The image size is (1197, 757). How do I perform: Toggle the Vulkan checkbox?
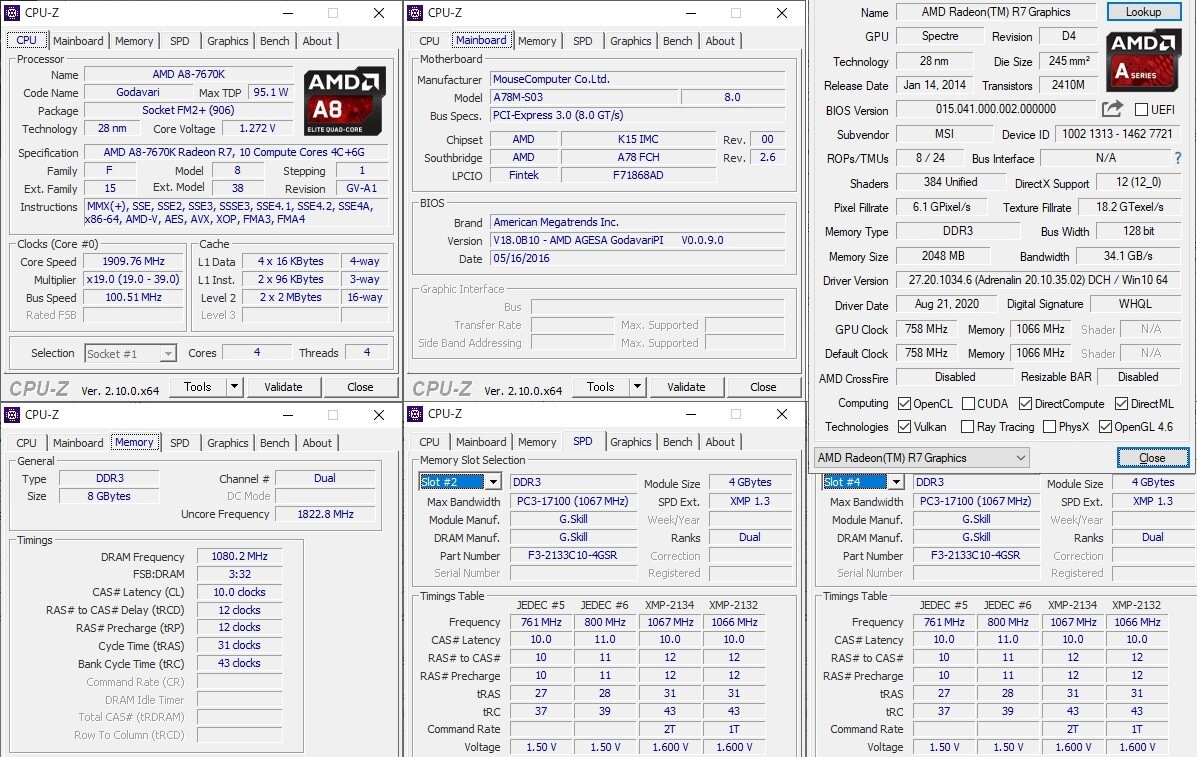905,427
